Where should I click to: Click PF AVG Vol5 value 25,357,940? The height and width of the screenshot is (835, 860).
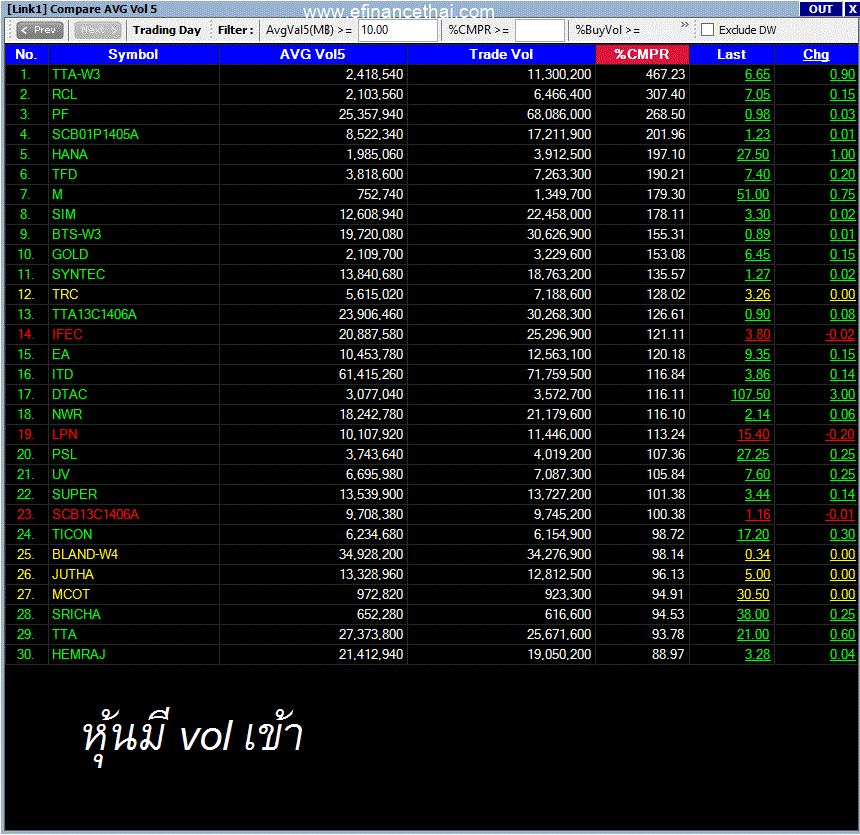pos(371,115)
